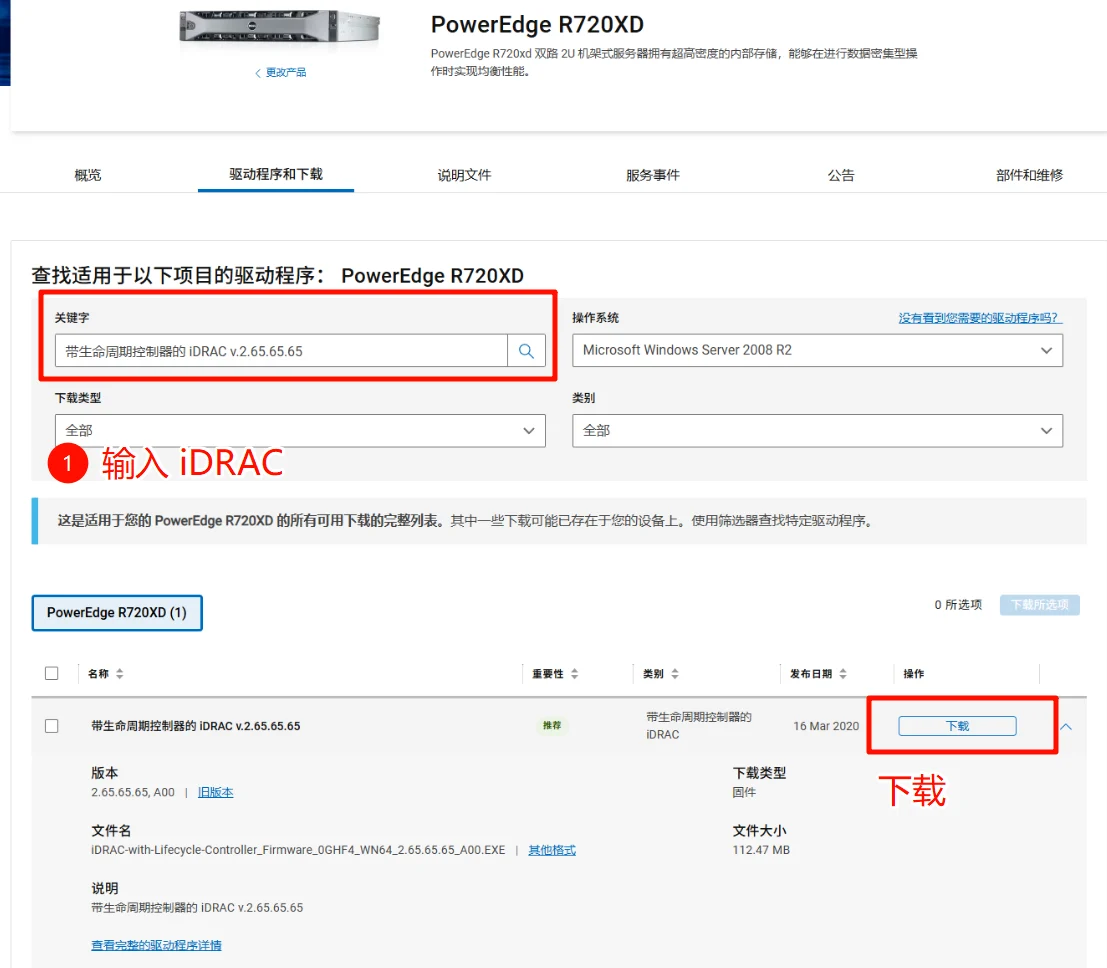The width and height of the screenshot is (1107, 968).
Task: Click the 下载所选项 button
Action: pos(1039,604)
